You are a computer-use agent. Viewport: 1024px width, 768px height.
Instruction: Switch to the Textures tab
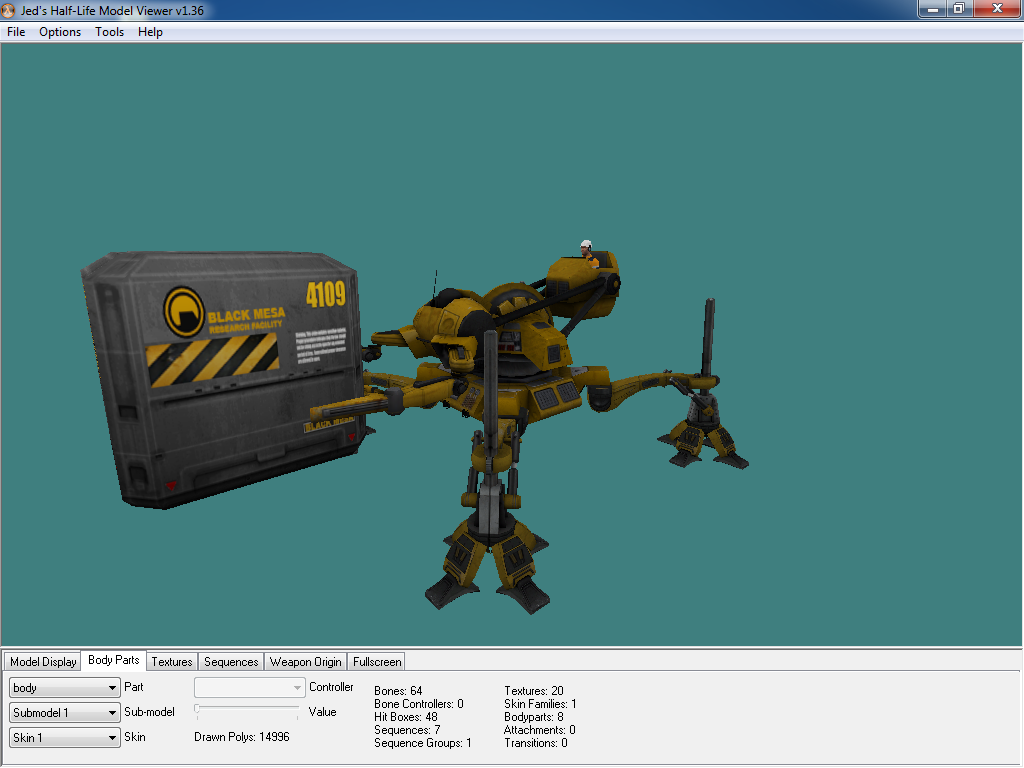coord(172,662)
